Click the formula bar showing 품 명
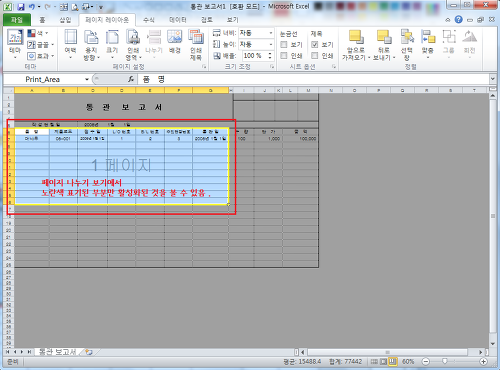 tap(313, 79)
